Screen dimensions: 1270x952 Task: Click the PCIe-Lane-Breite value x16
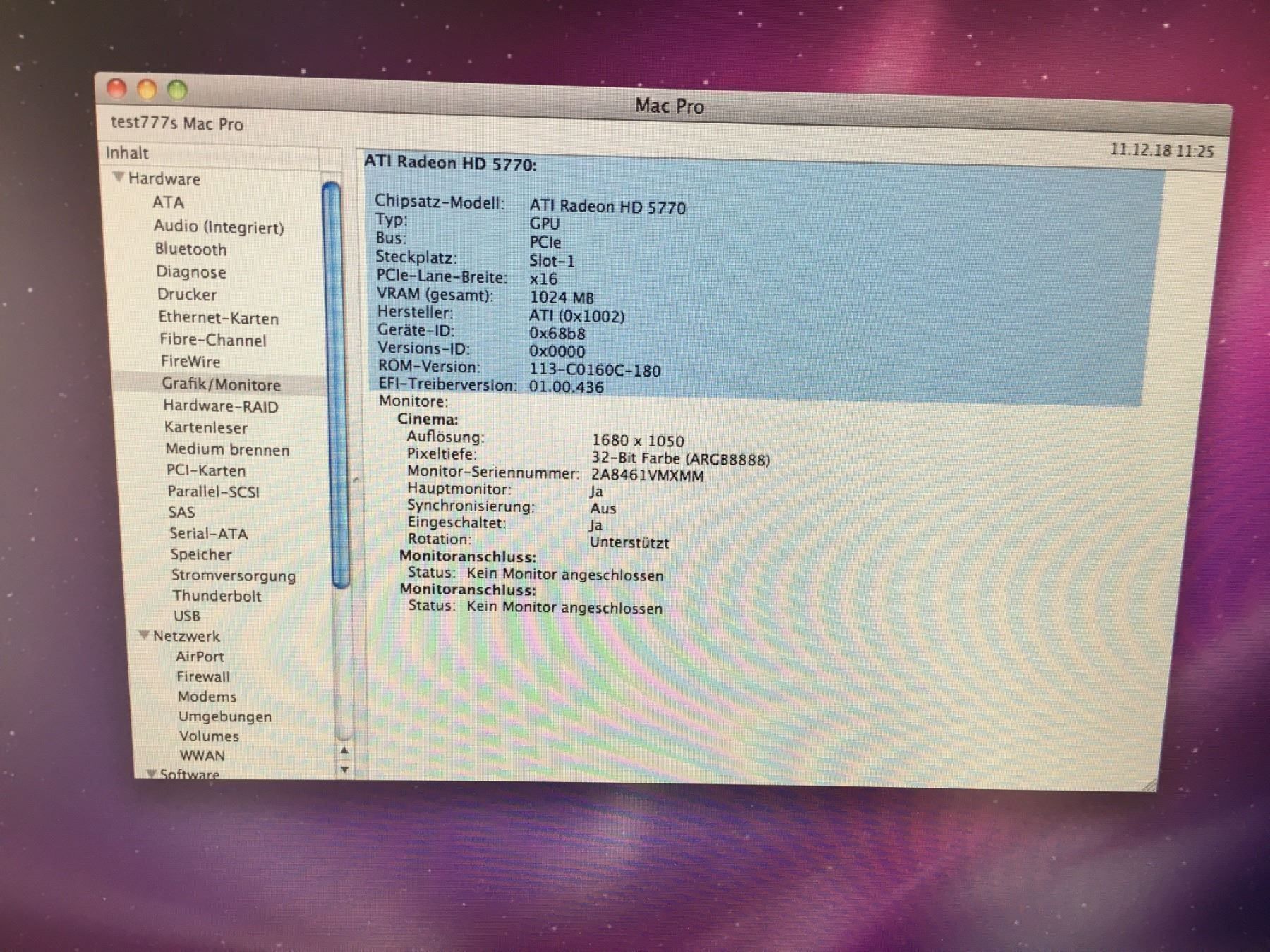point(543,279)
